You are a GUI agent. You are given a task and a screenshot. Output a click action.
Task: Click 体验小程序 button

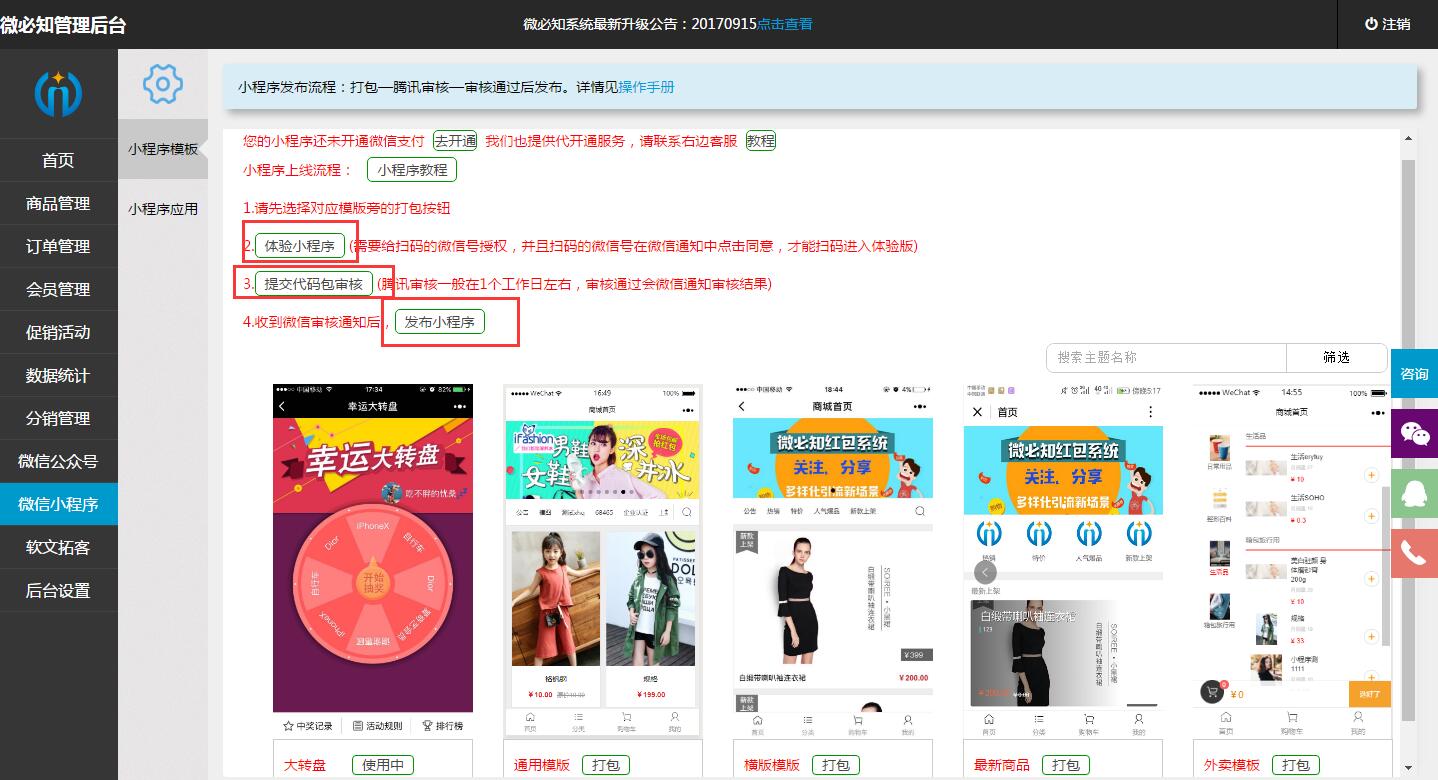(x=300, y=246)
